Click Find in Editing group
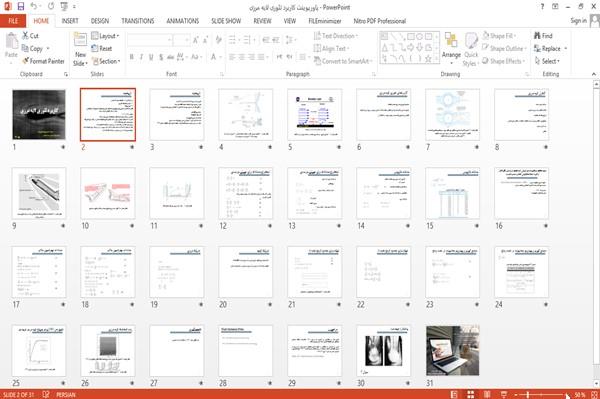Screen dimensions: 600x399 tap(543, 36)
